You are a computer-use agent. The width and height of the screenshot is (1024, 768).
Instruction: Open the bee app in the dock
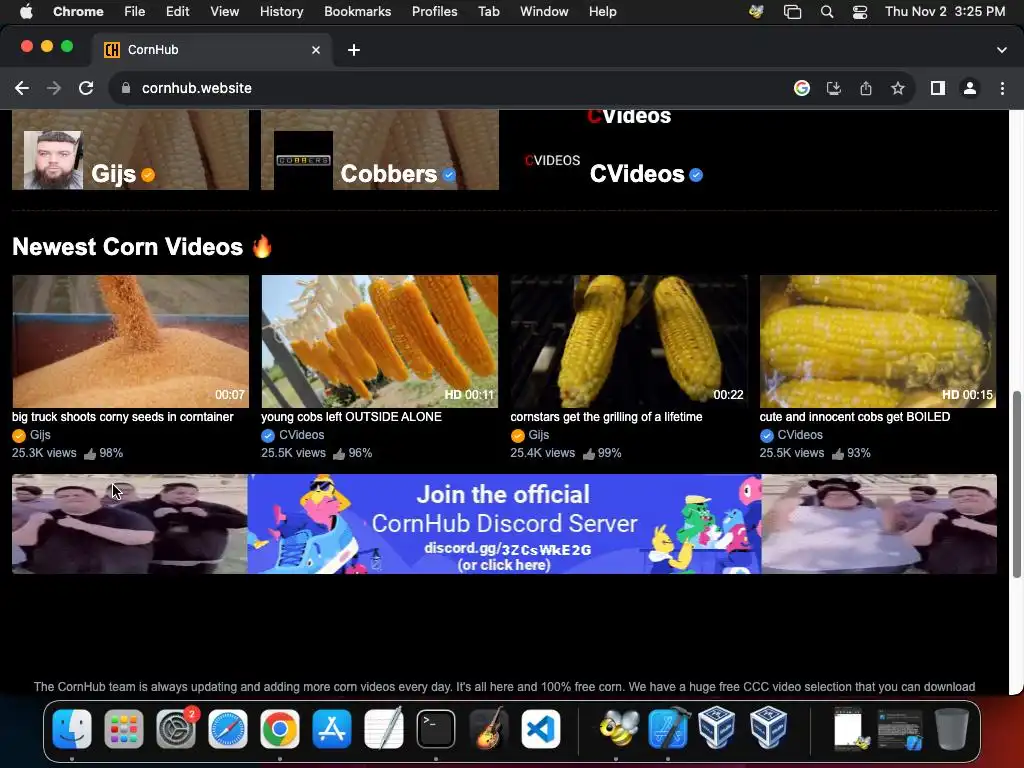tap(618, 729)
